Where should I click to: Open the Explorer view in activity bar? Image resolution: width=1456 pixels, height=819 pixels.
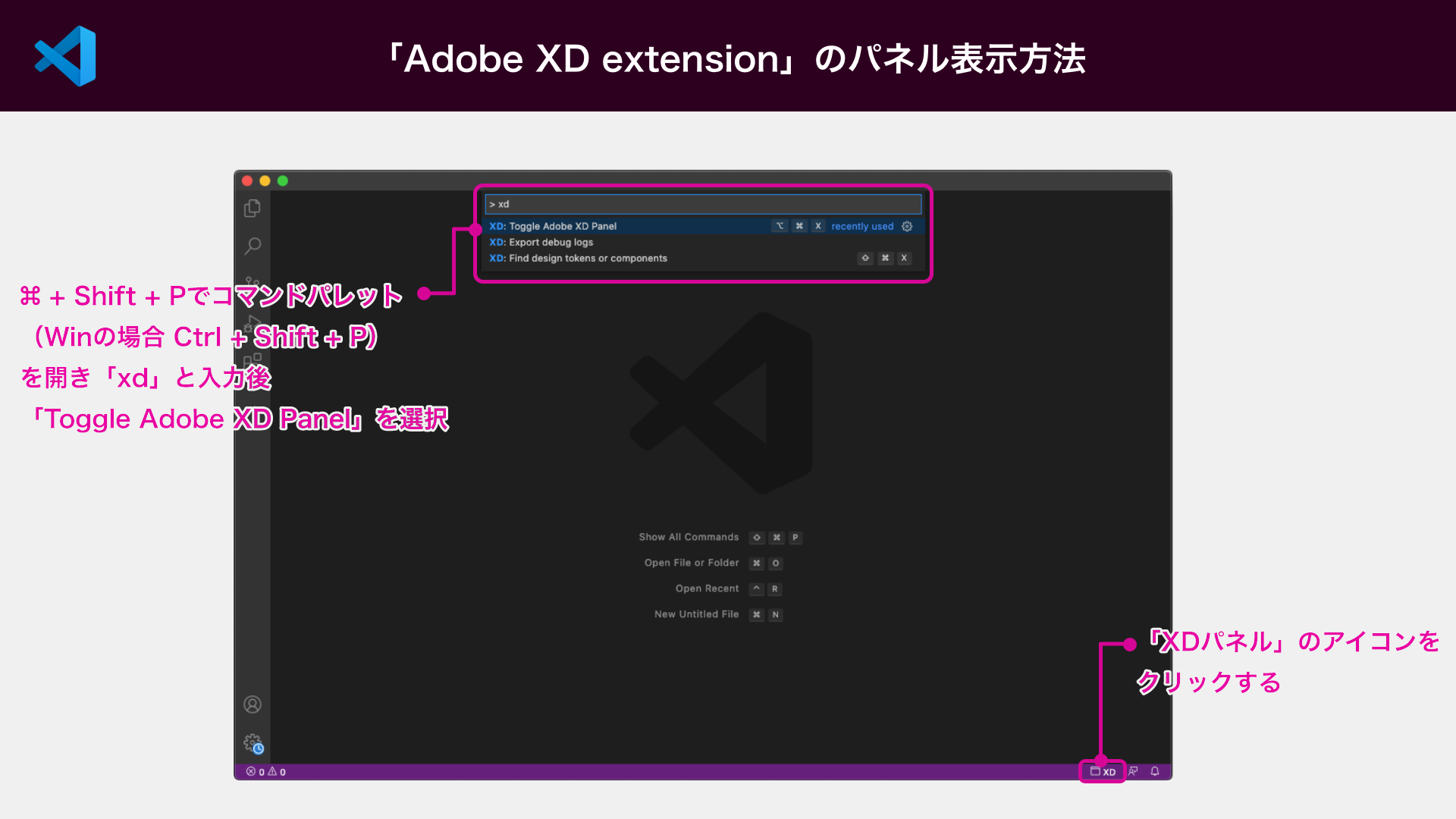coord(253,208)
